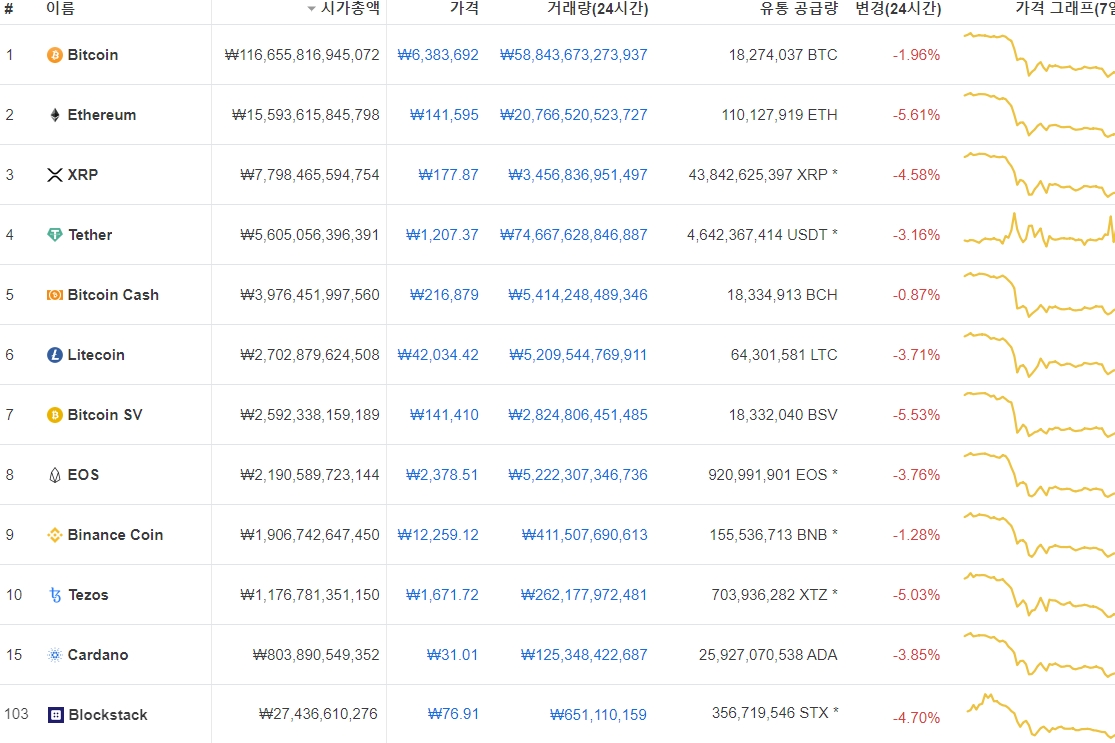This screenshot has height=743, width=1115.
Task: Sort by 시가총액 column arrow
Action: click(311, 9)
